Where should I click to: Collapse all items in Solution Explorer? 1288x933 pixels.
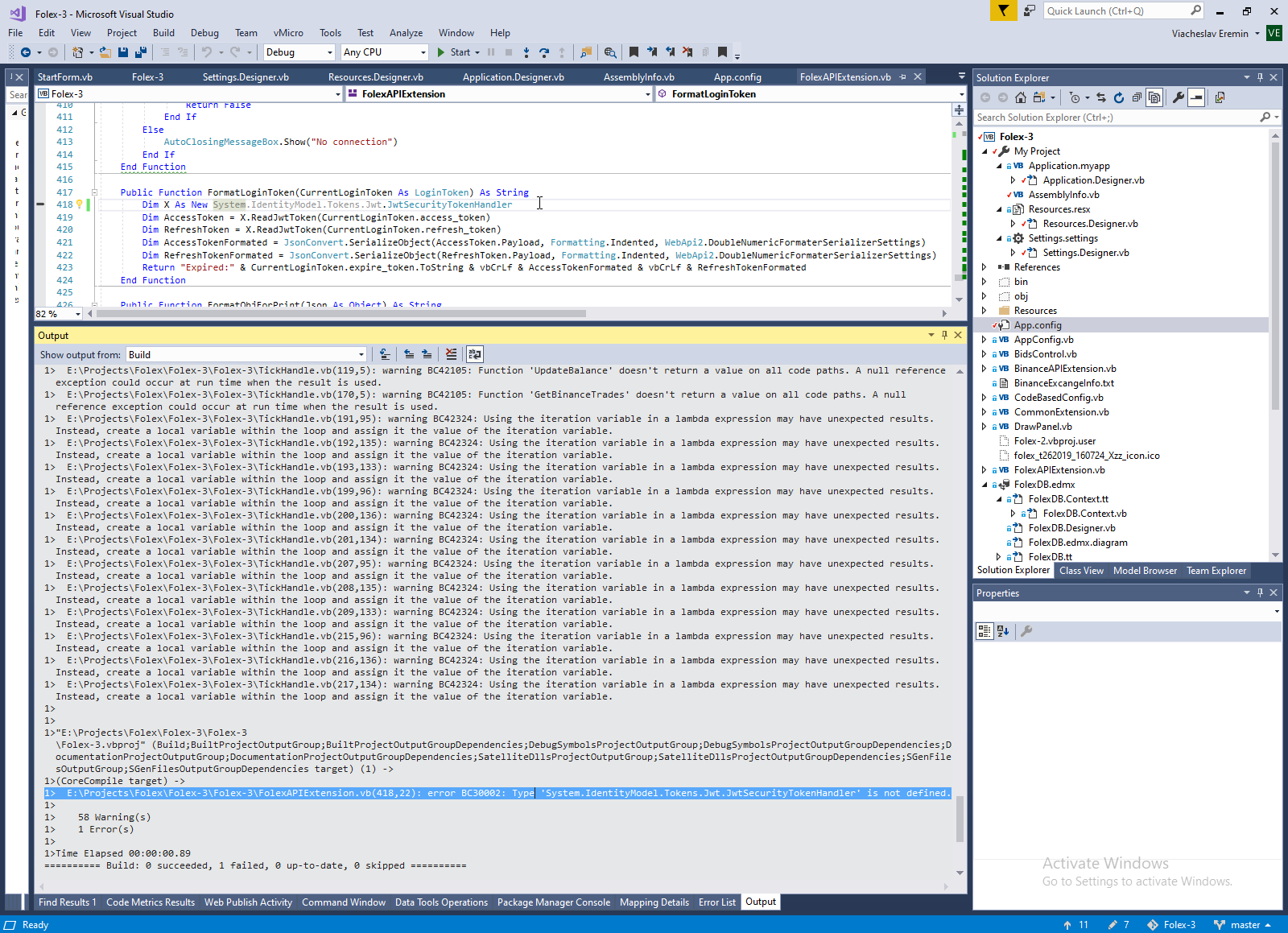pyautogui.click(x=1137, y=97)
